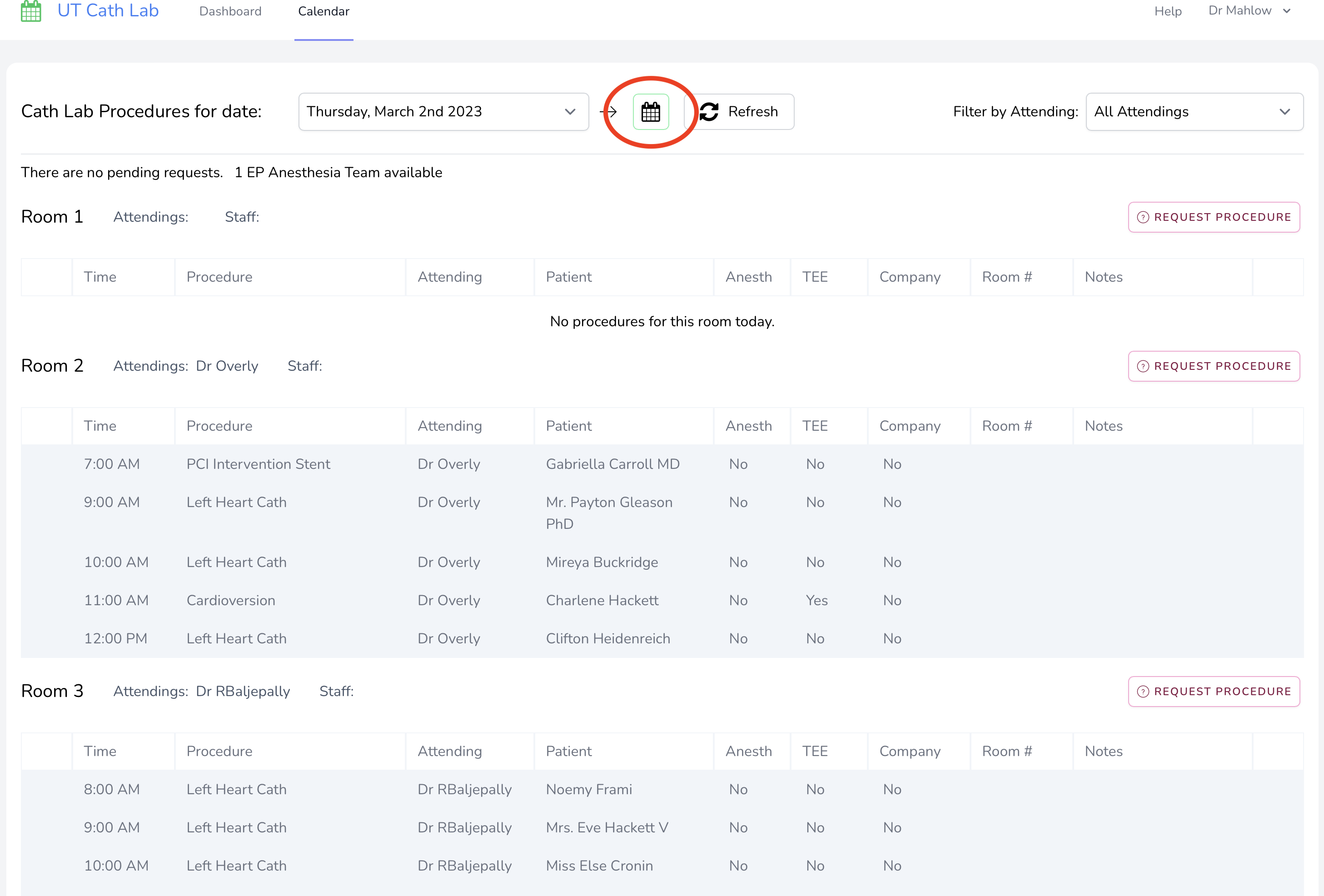The image size is (1324, 896).
Task: Click the question icon in Room 3 request
Action: click(1142, 692)
